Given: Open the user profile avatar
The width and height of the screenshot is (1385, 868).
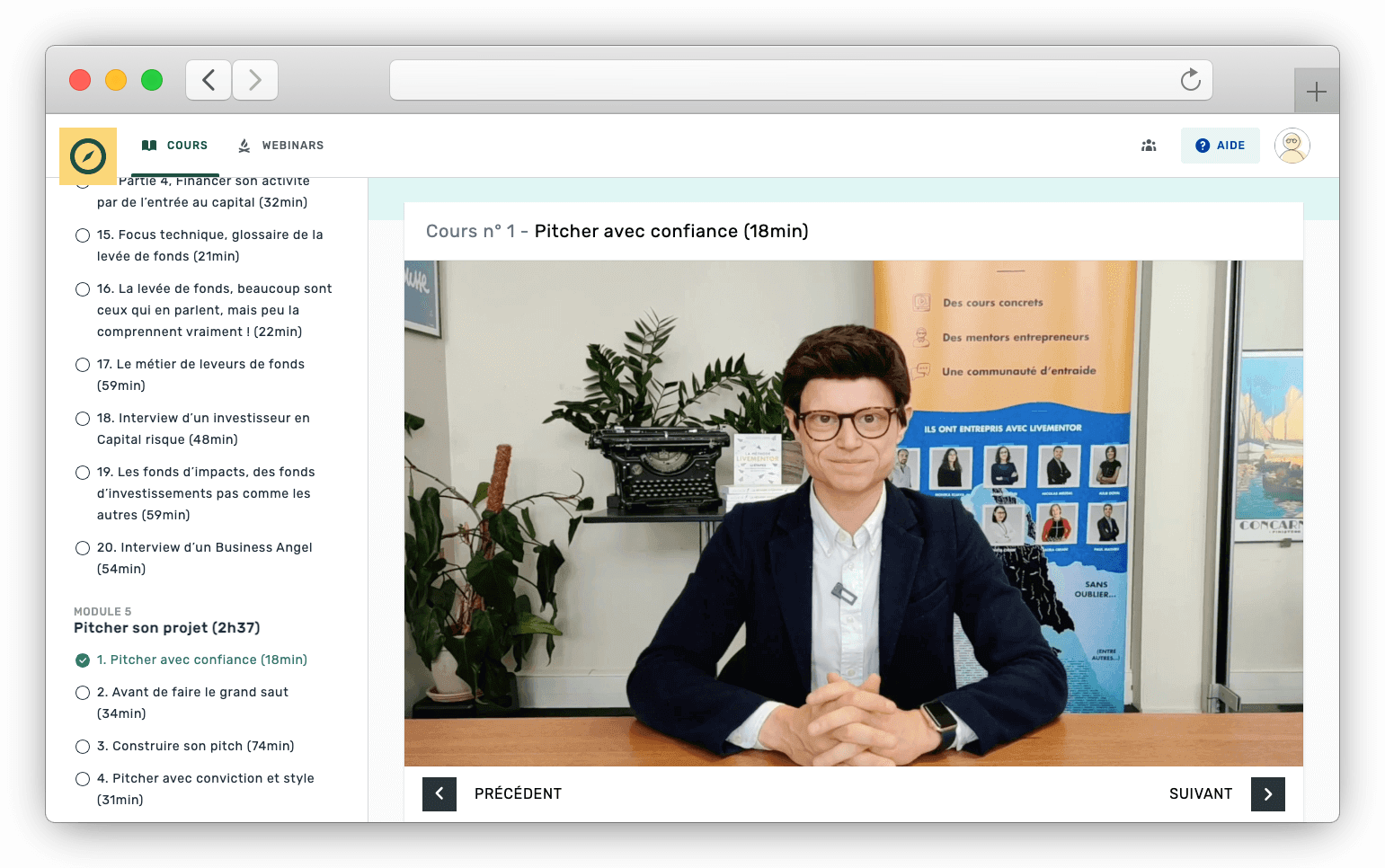Looking at the screenshot, I should pos(1292,146).
